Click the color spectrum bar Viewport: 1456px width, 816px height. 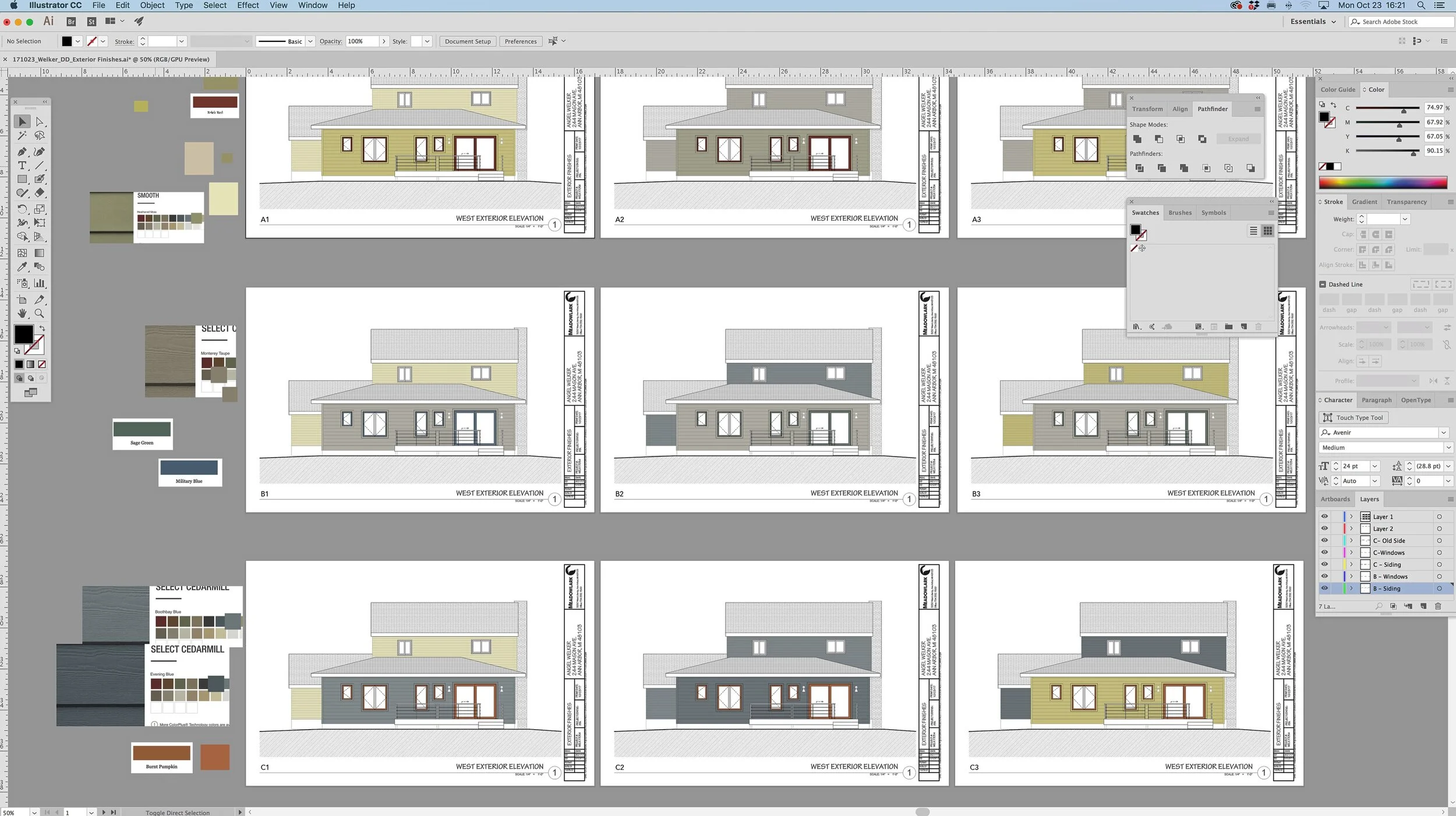[1383, 182]
